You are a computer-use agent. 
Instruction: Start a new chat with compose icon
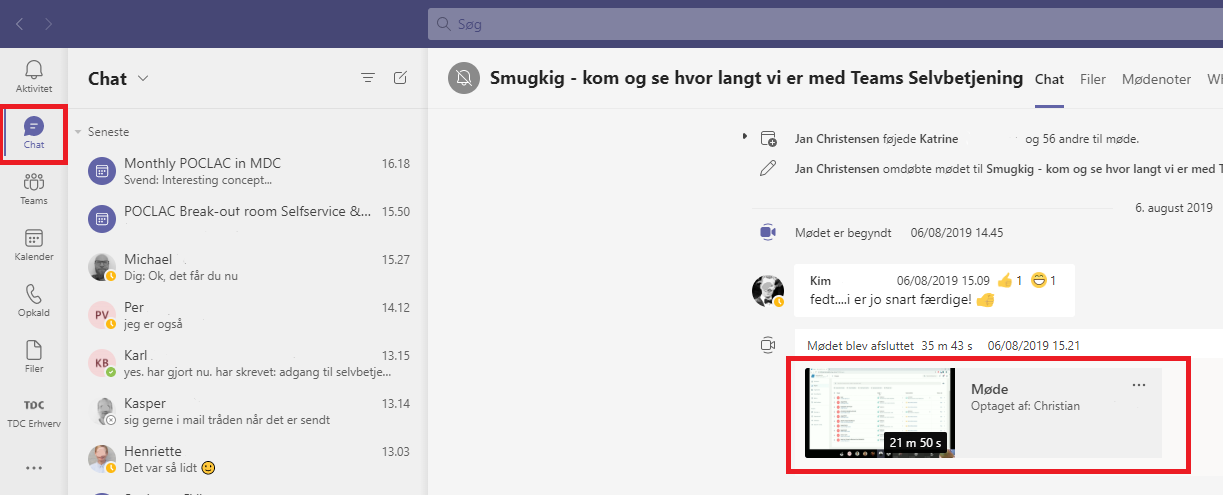point(400,78)
